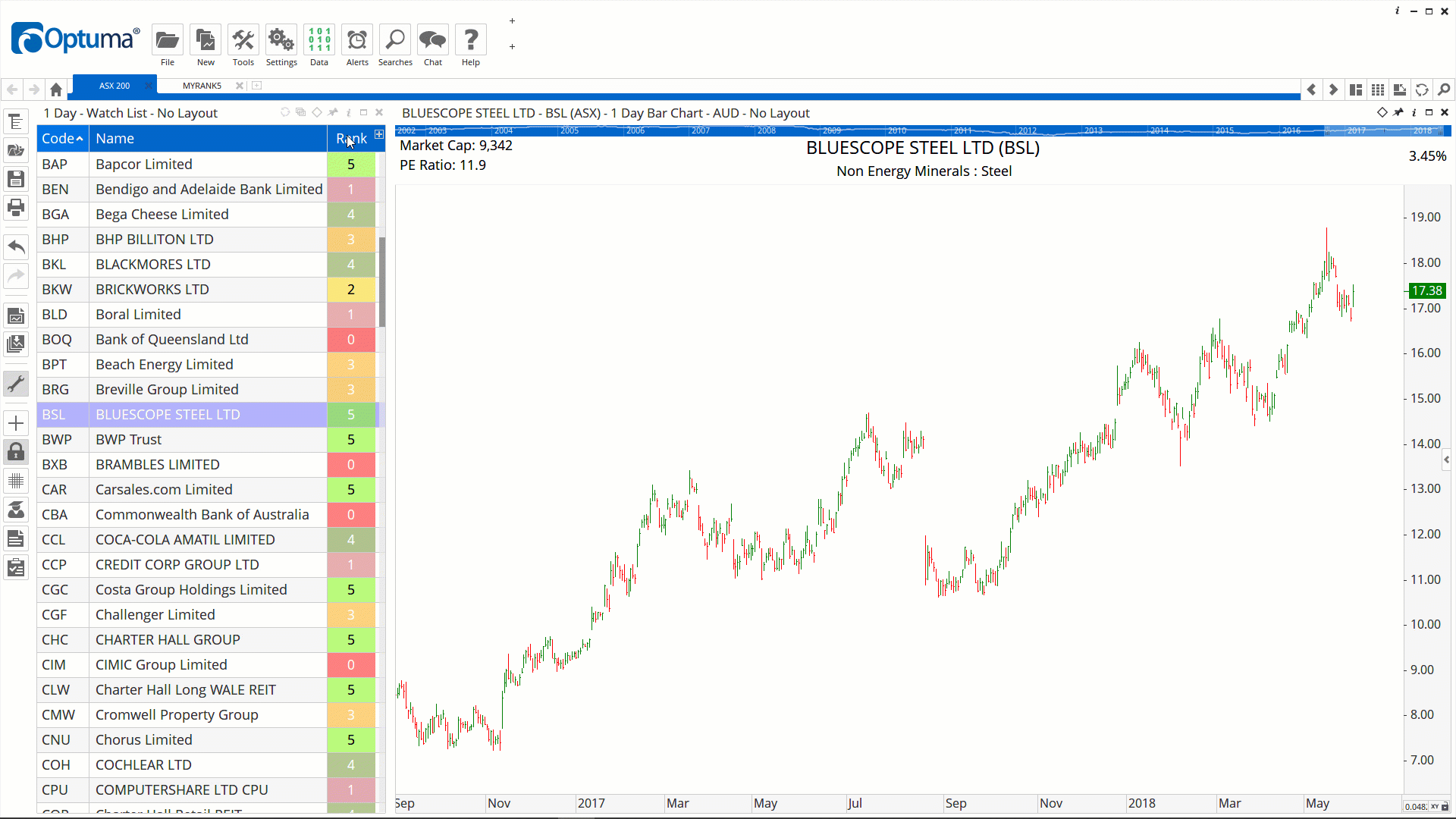Expand columns with plus beside Rank
Screen dimensions: 1456x819
click(379, 135)
